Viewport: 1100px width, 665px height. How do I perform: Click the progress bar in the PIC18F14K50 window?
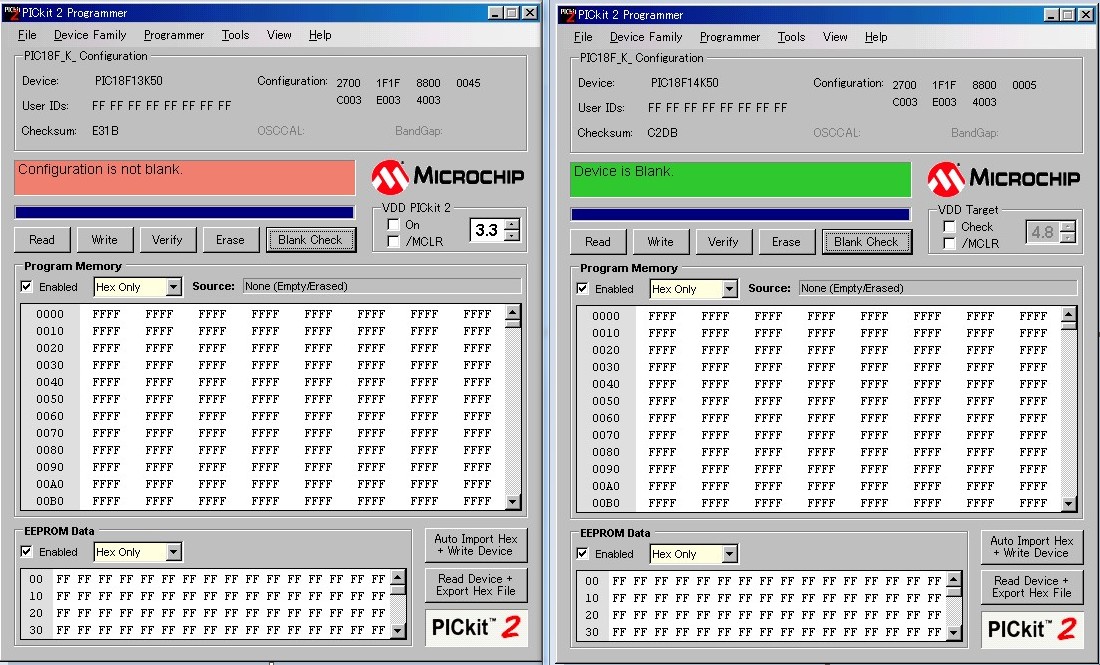[740, 215]
